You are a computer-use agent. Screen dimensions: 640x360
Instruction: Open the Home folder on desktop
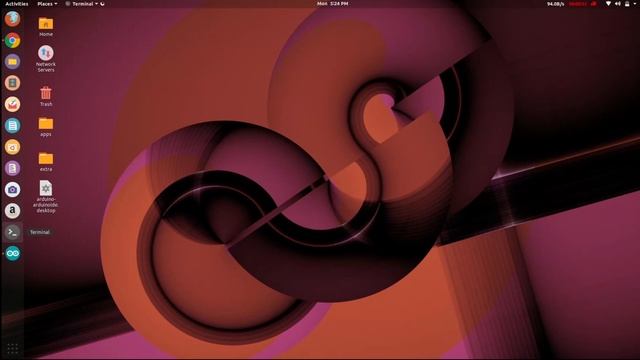pos(46,27)
